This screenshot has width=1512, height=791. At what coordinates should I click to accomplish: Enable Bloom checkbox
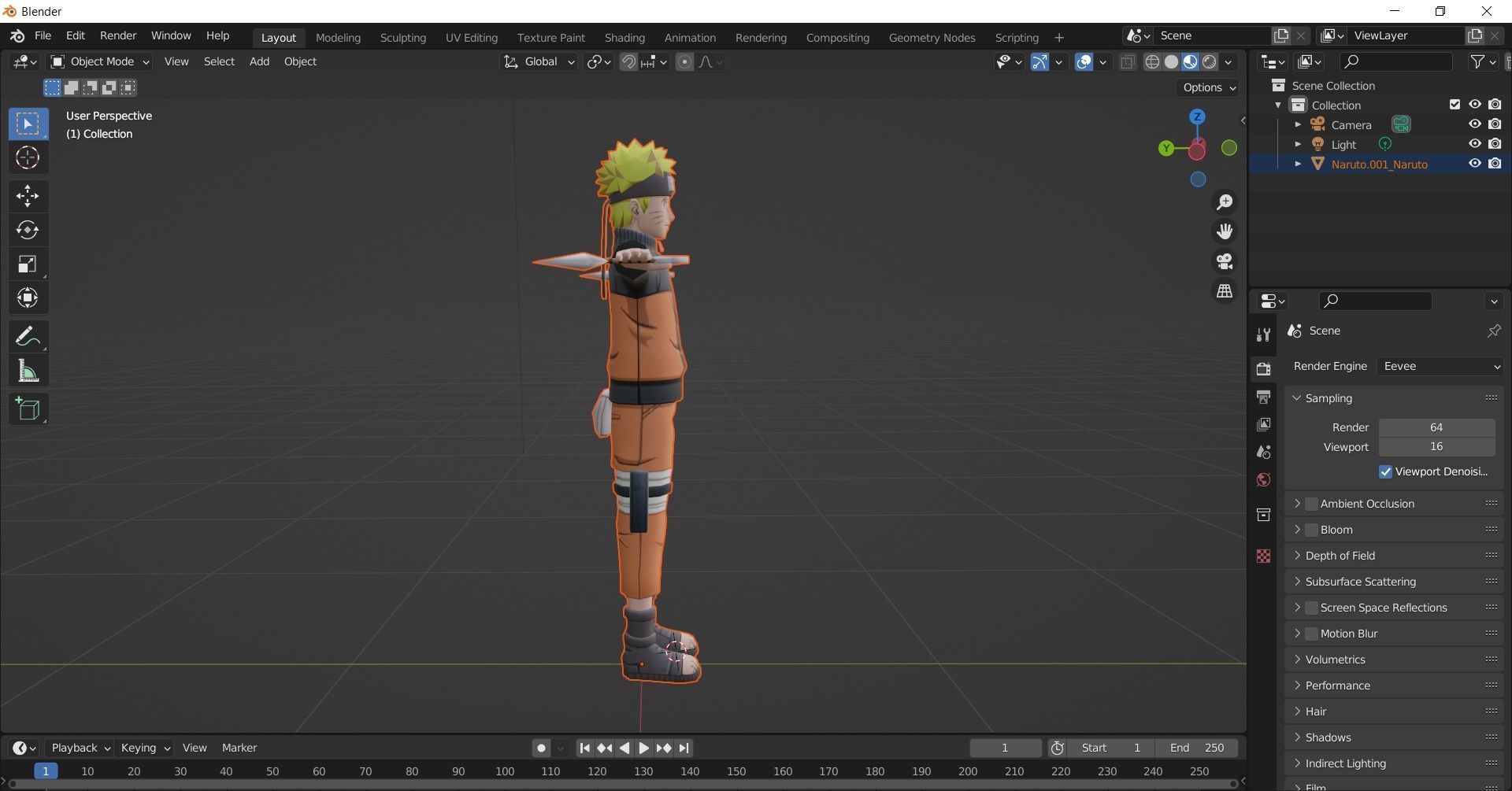[1311, 530]
